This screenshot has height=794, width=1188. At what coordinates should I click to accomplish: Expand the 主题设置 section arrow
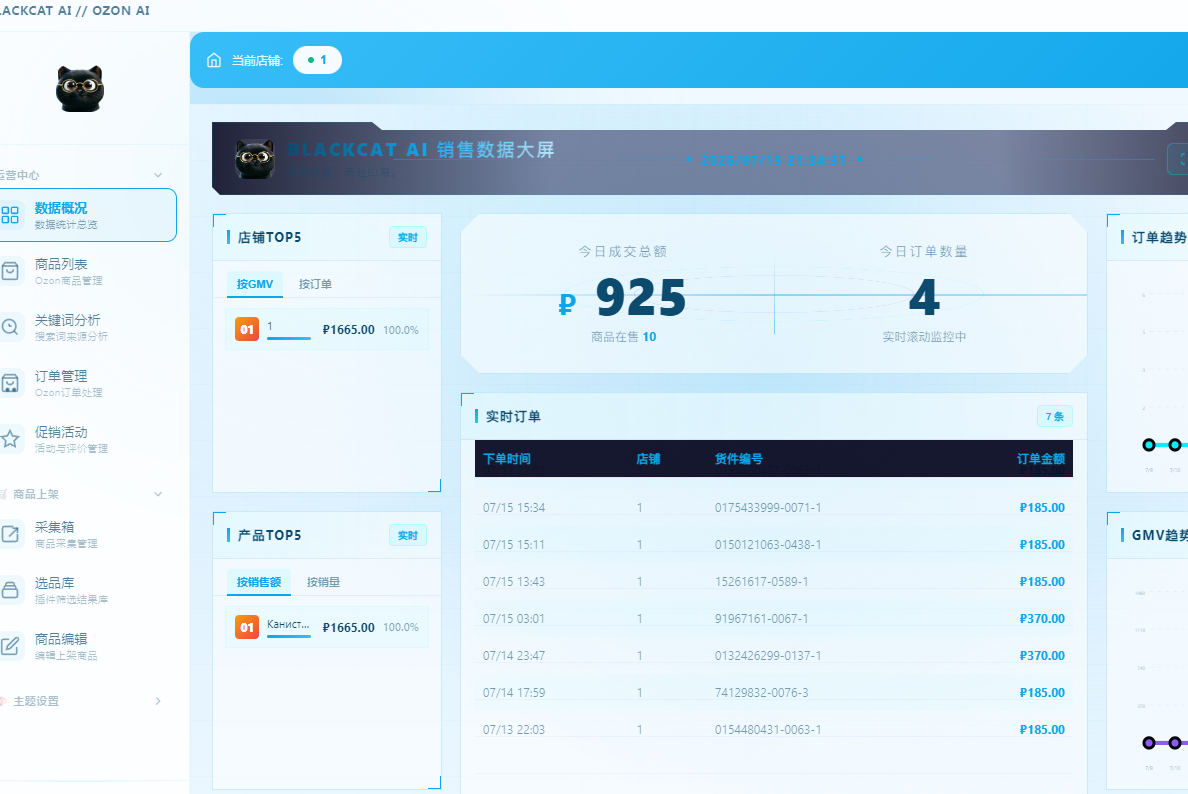(158, 701)
